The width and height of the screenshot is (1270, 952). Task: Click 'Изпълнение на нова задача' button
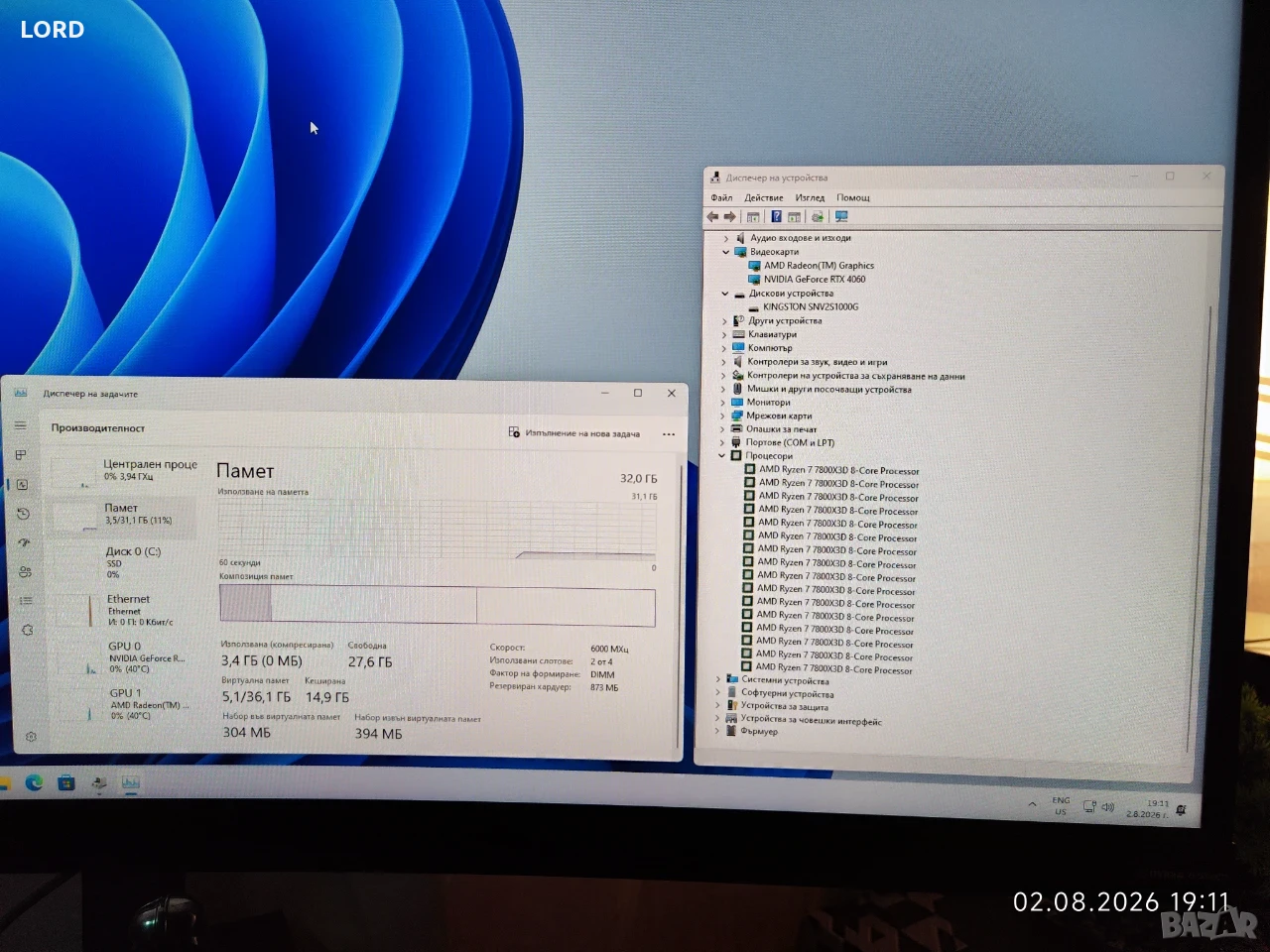[574, 433]
